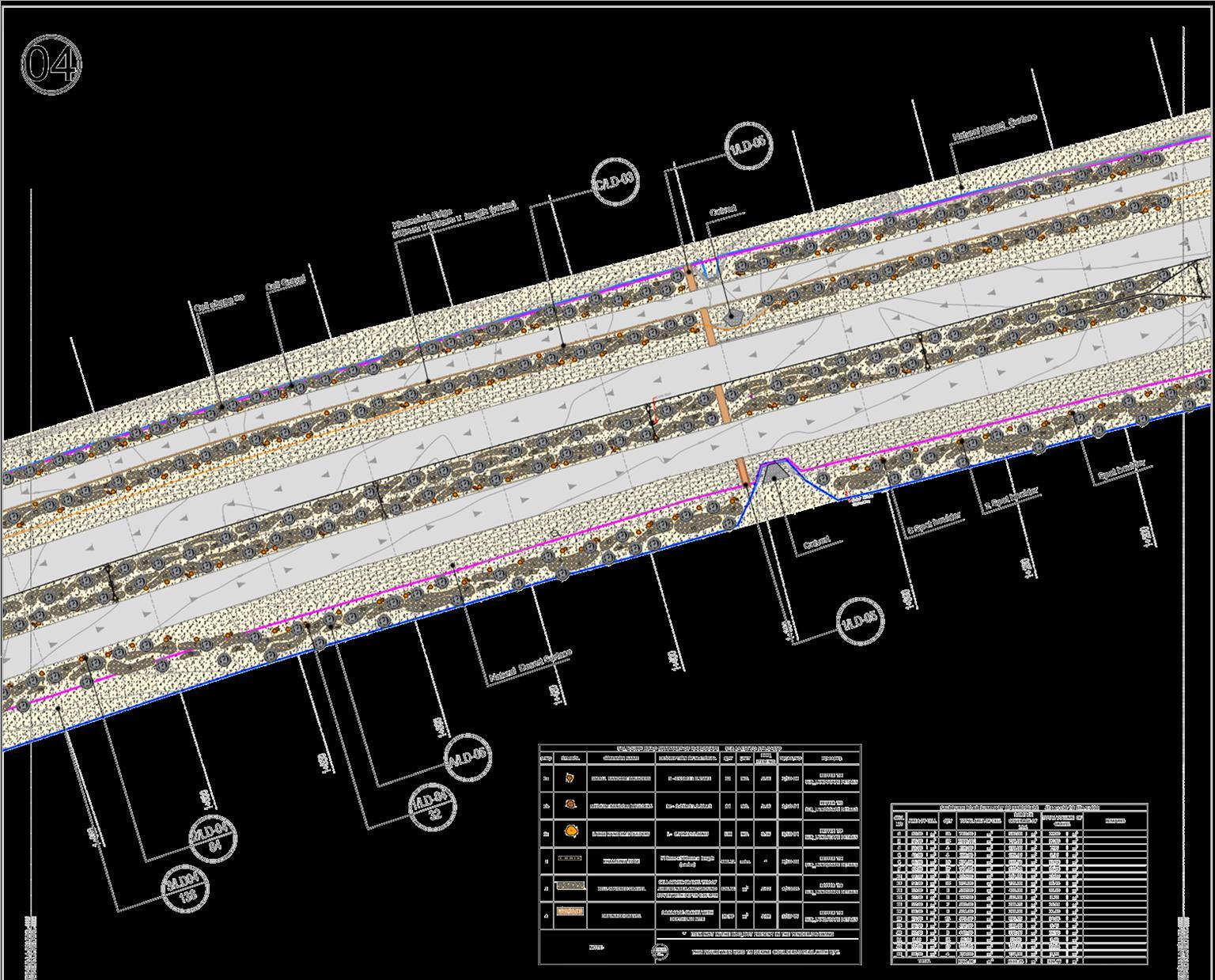
Task: Select the 1/LD-05 callout bubble below the road
Action: point(861,621)
